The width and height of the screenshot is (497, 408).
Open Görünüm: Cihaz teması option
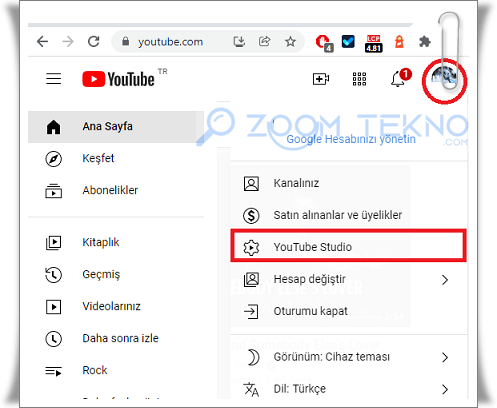tap(349, 357)
